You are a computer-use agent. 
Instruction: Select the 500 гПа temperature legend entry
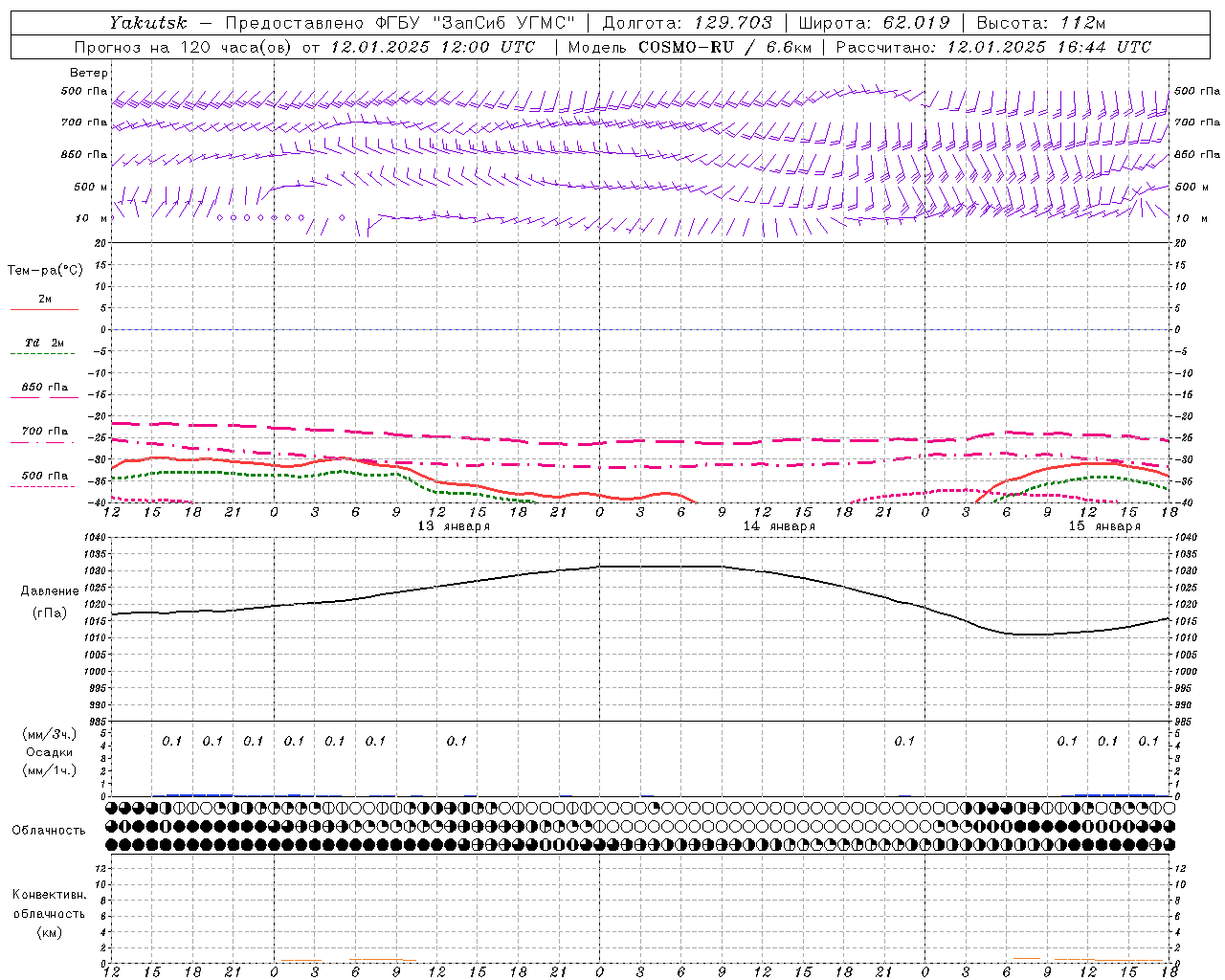pos(44,479)
